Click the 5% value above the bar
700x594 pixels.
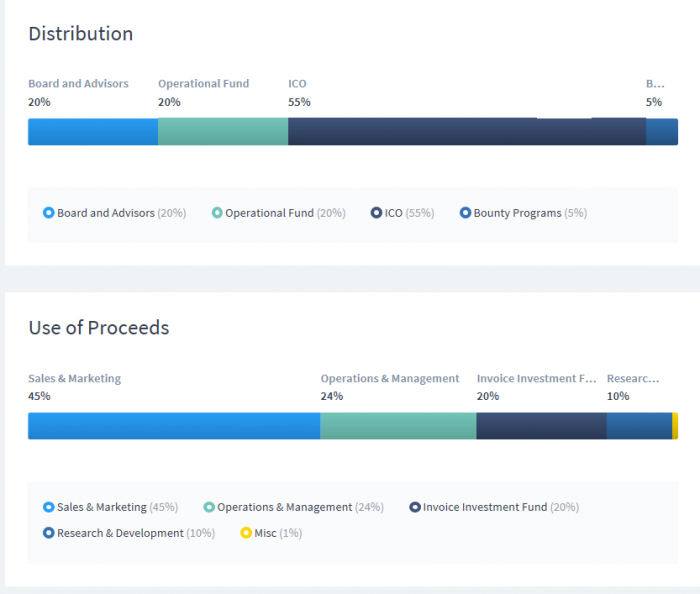[654, 102]
